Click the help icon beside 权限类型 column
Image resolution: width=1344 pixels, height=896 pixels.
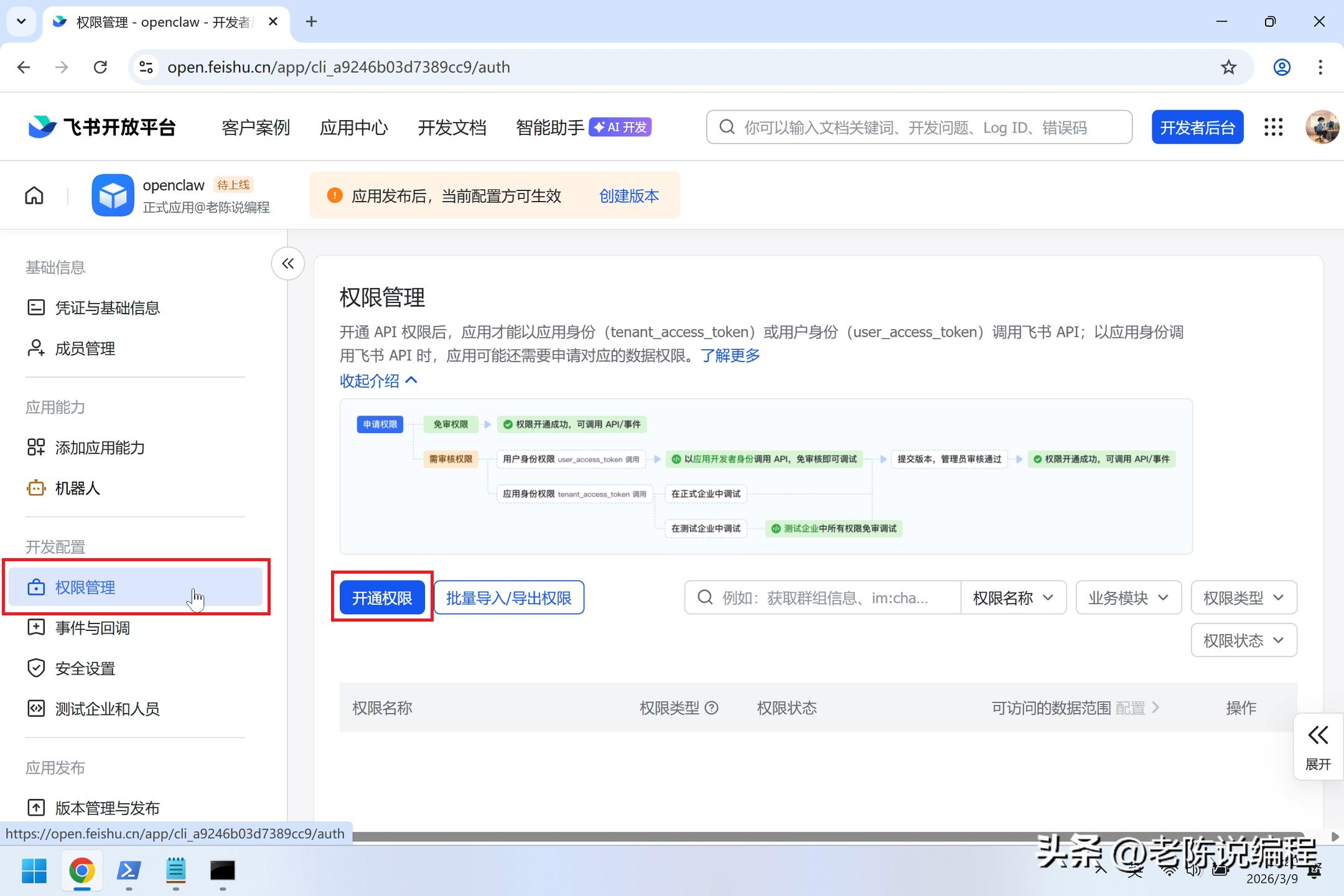coord(712,707)
